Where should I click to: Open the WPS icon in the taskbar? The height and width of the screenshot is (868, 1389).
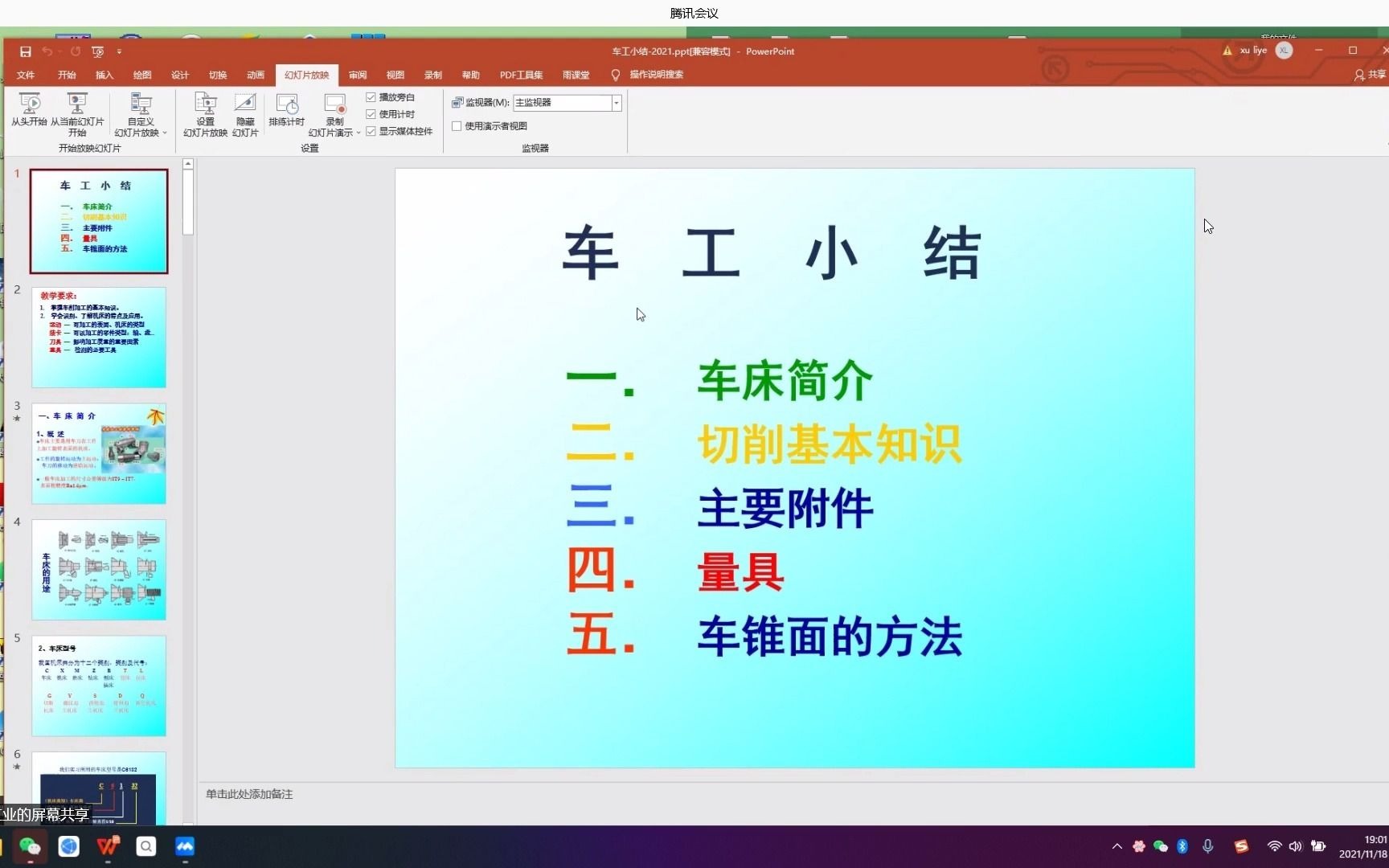pyautogui.click(x=108, y=846)
